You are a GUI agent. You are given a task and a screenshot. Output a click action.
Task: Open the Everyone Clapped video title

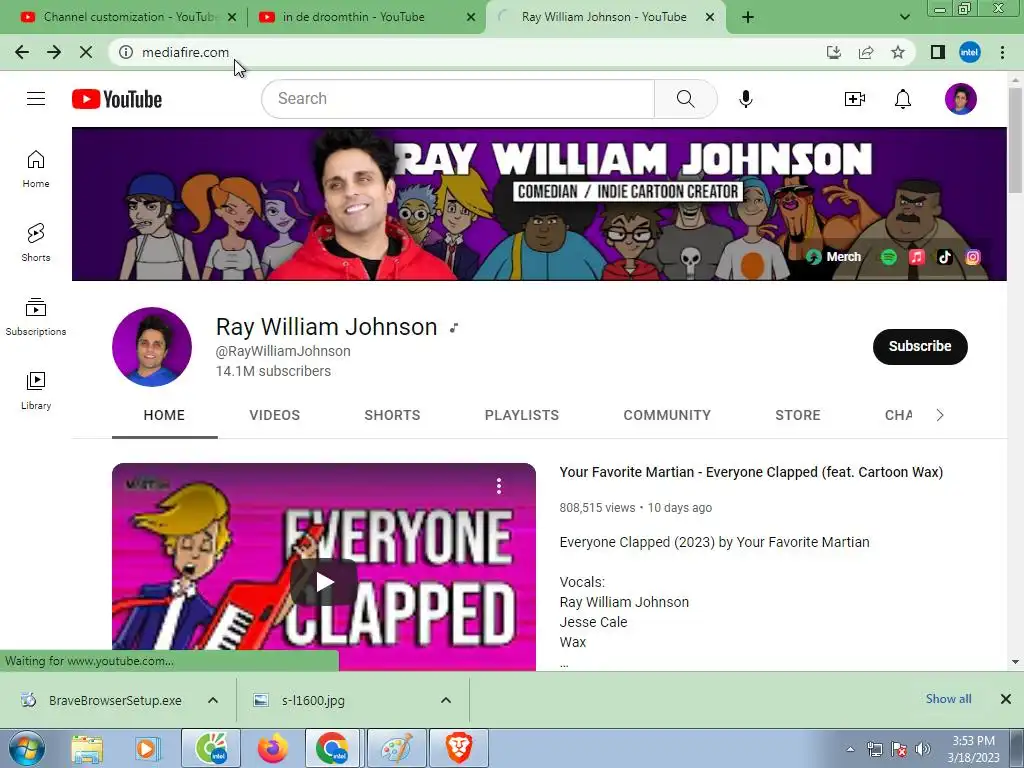751,472
